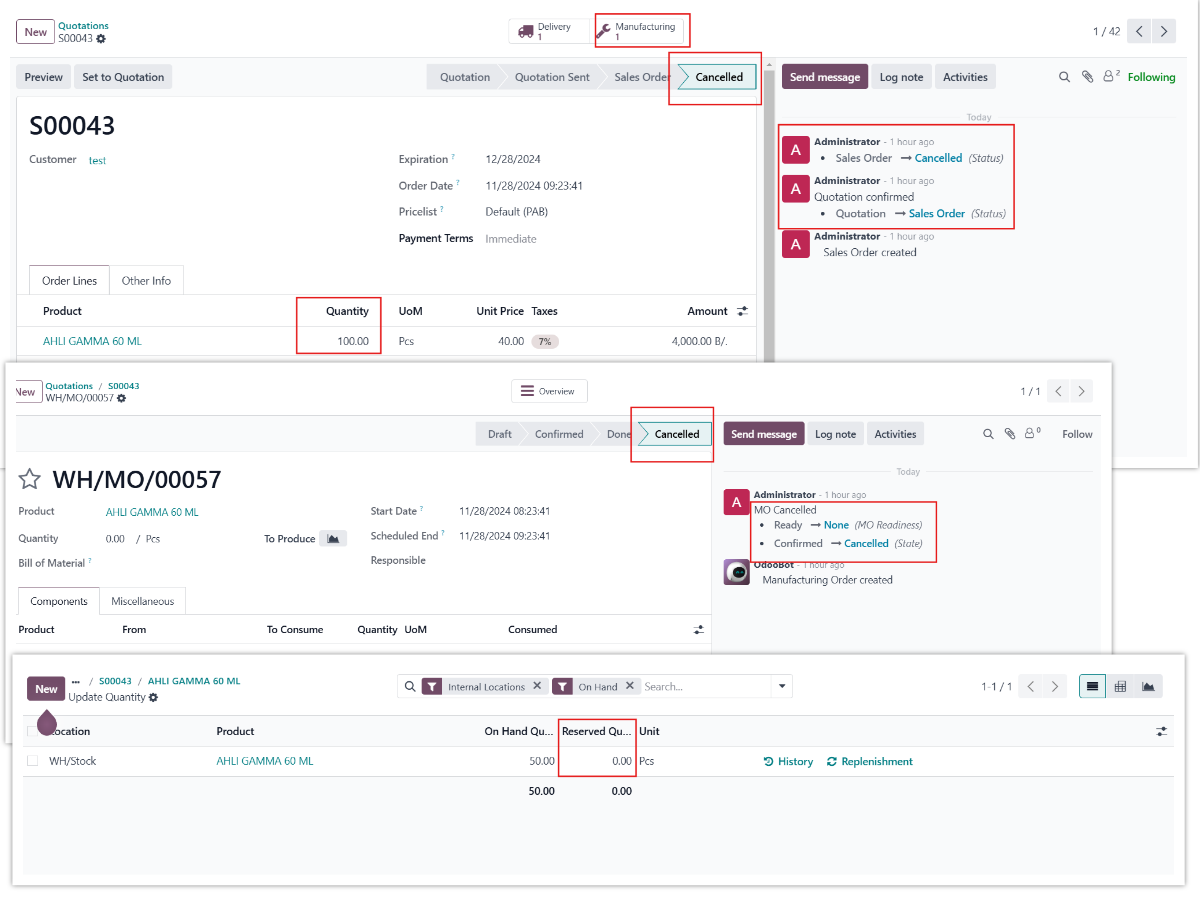Open customer link test
Screen dimensions: 1200x900
tap(97, 160)
